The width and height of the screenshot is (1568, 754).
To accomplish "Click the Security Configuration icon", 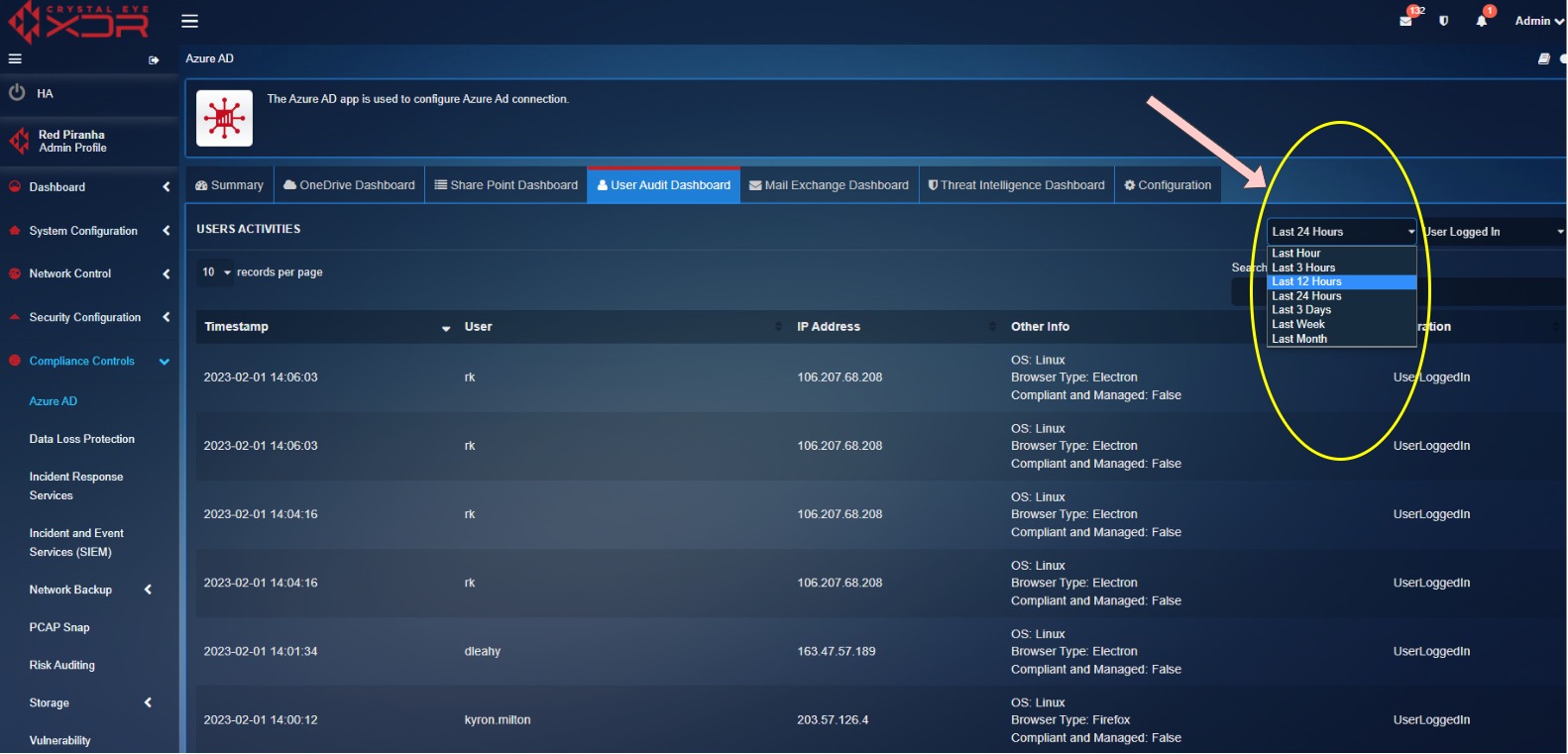I will click(x=15, y=317).
